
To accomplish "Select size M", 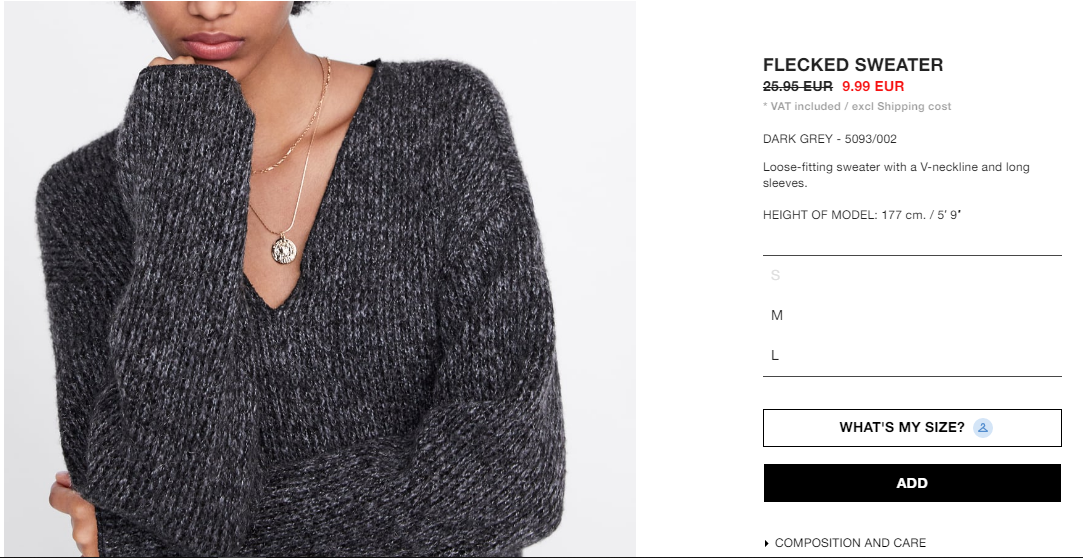I will pos(912,316).
